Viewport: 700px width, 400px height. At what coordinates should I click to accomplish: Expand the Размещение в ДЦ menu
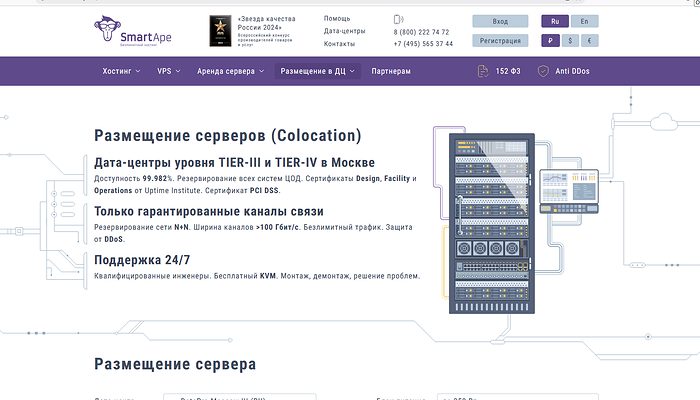coord(317,71)
